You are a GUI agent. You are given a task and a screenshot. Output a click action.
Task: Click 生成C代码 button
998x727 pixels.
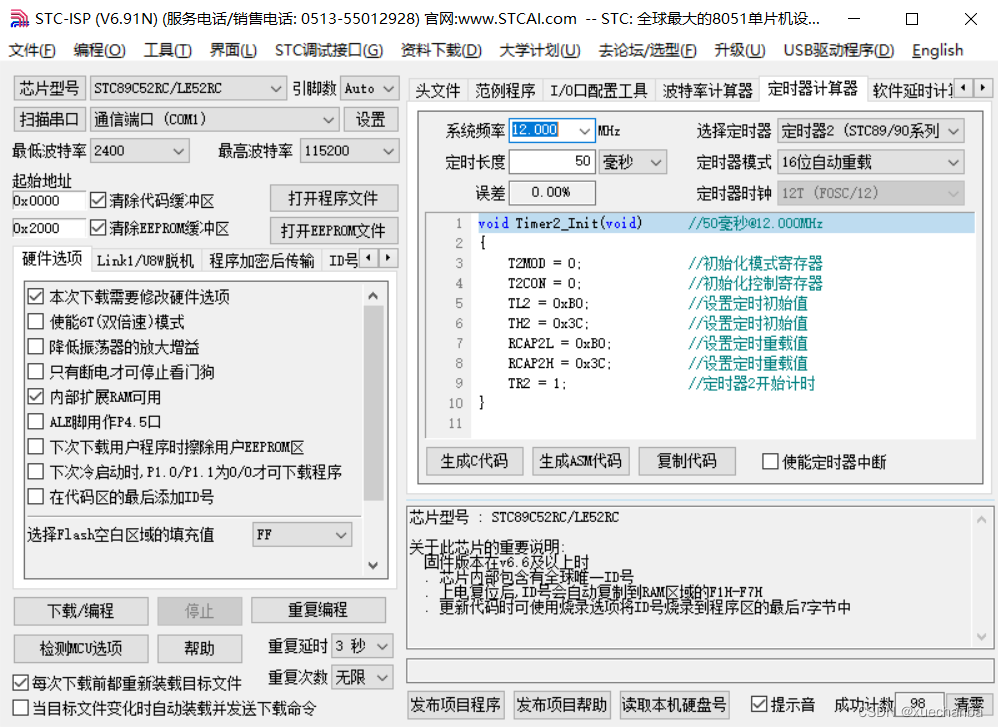coord(474,461)
